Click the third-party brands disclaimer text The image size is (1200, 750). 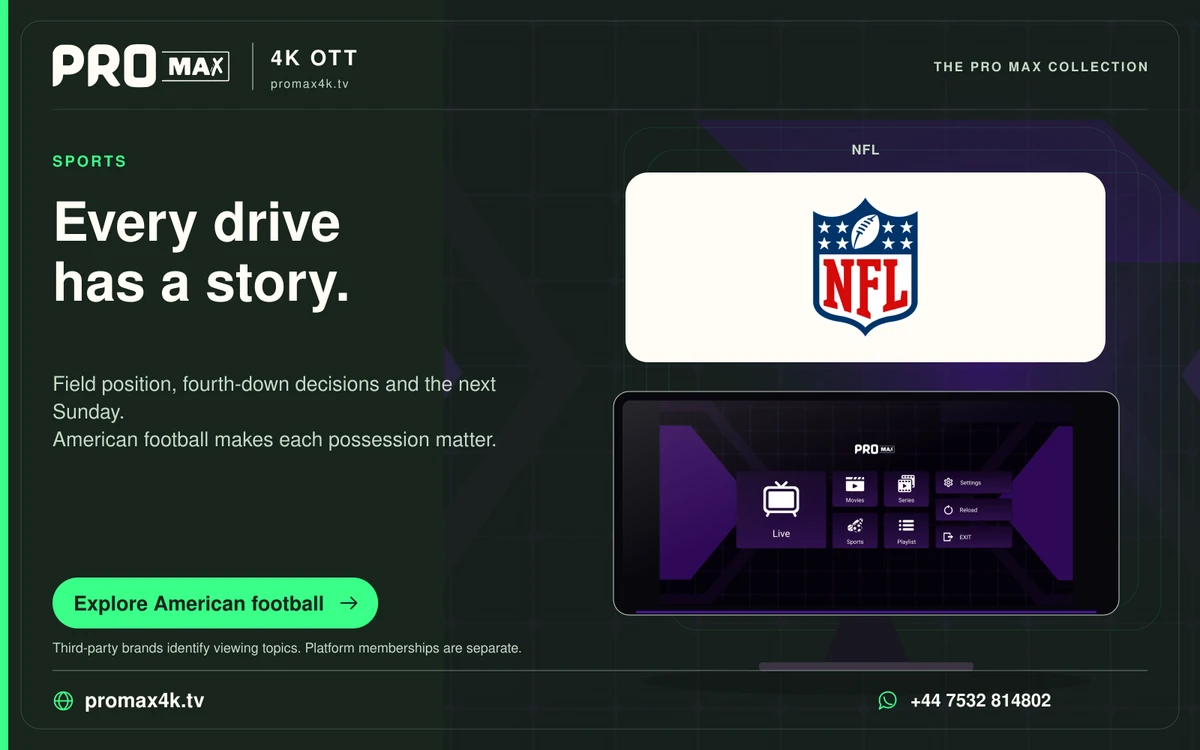coord(287,648)
